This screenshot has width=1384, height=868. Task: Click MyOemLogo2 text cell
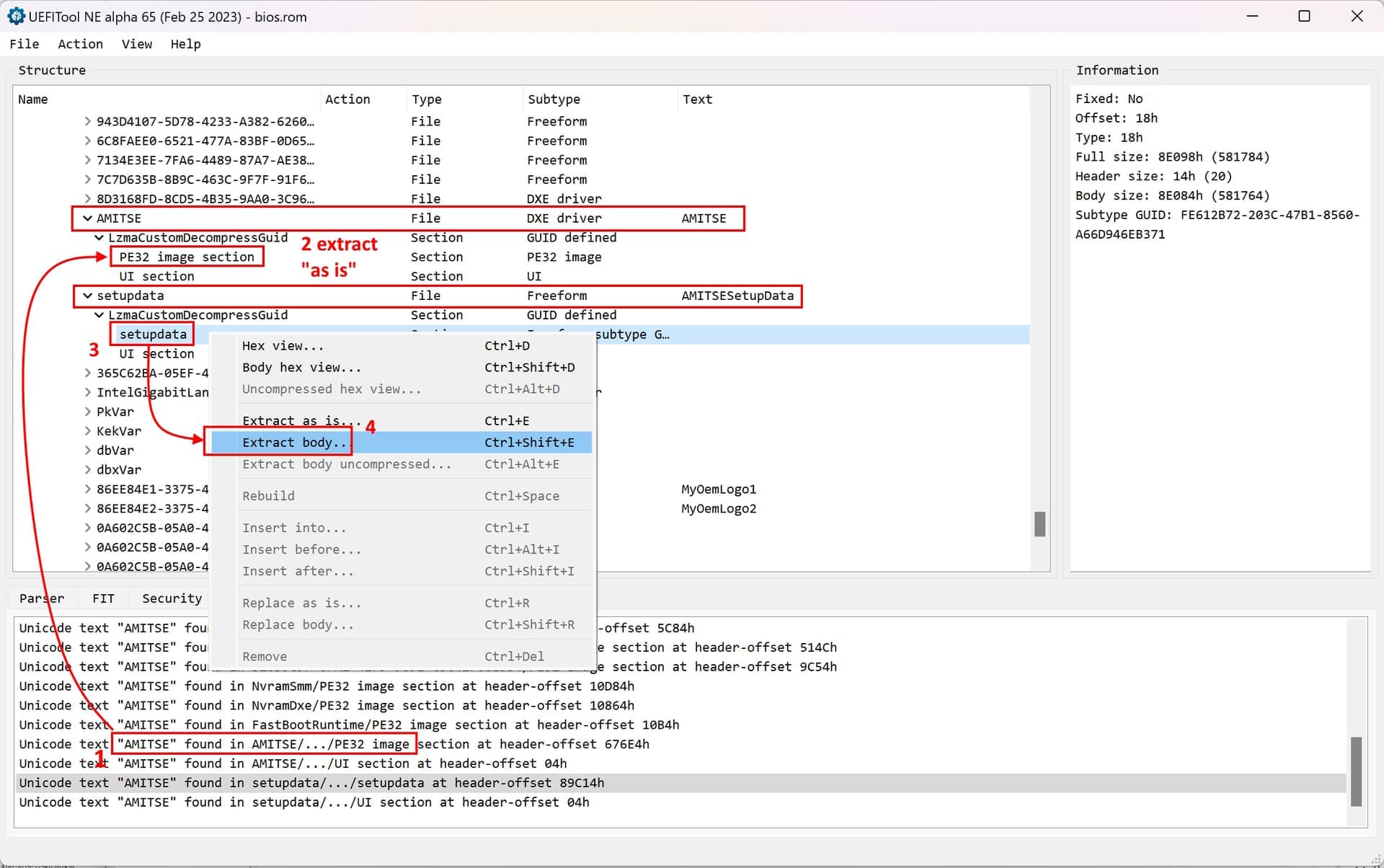point(719,509)
